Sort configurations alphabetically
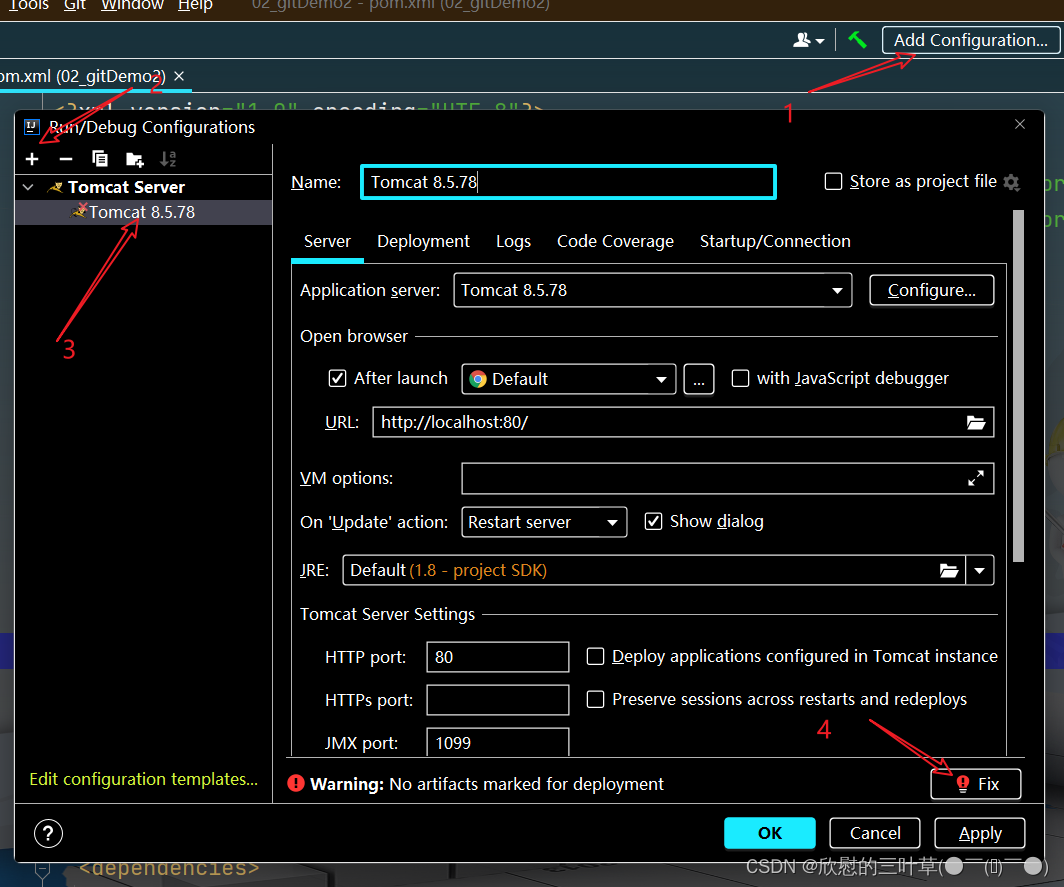1064x887 pixels. (168, 159)
